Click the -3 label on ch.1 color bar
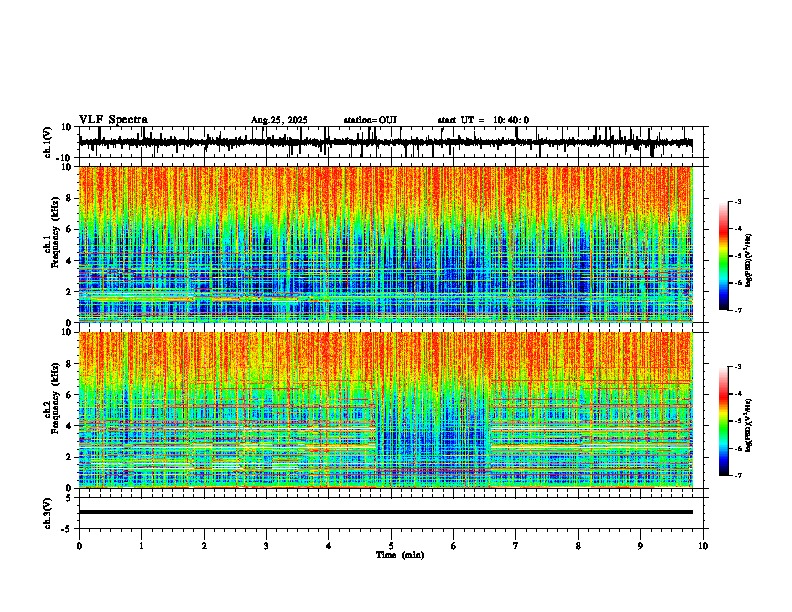Image resolution: width=792 pixels, height=612 pixels. [x=738, y=201]
